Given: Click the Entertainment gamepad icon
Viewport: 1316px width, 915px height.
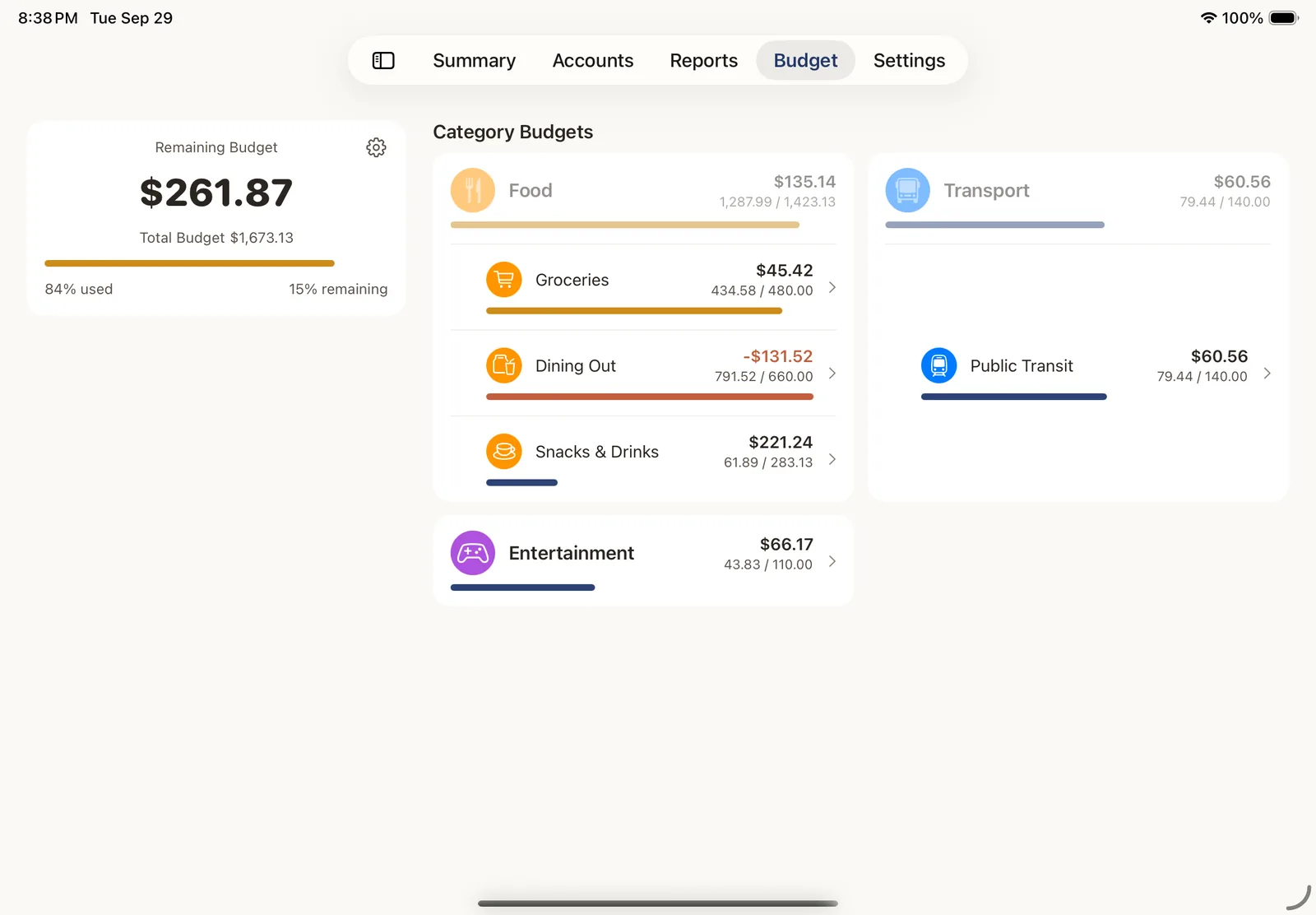Looking at the screenshot, I should tap(473, 553).
